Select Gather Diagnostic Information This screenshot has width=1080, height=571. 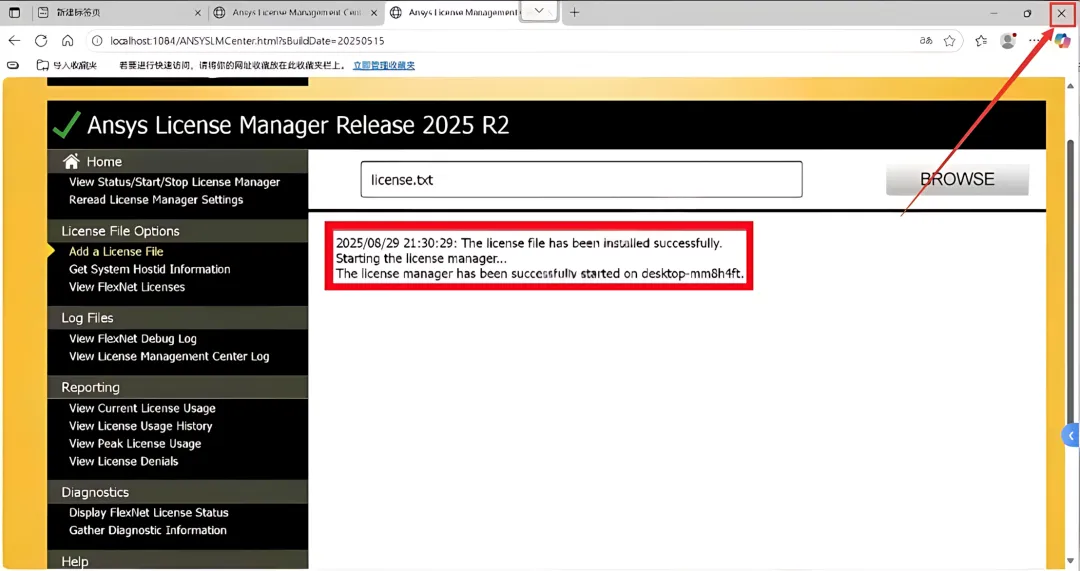(x=147, y=530)
